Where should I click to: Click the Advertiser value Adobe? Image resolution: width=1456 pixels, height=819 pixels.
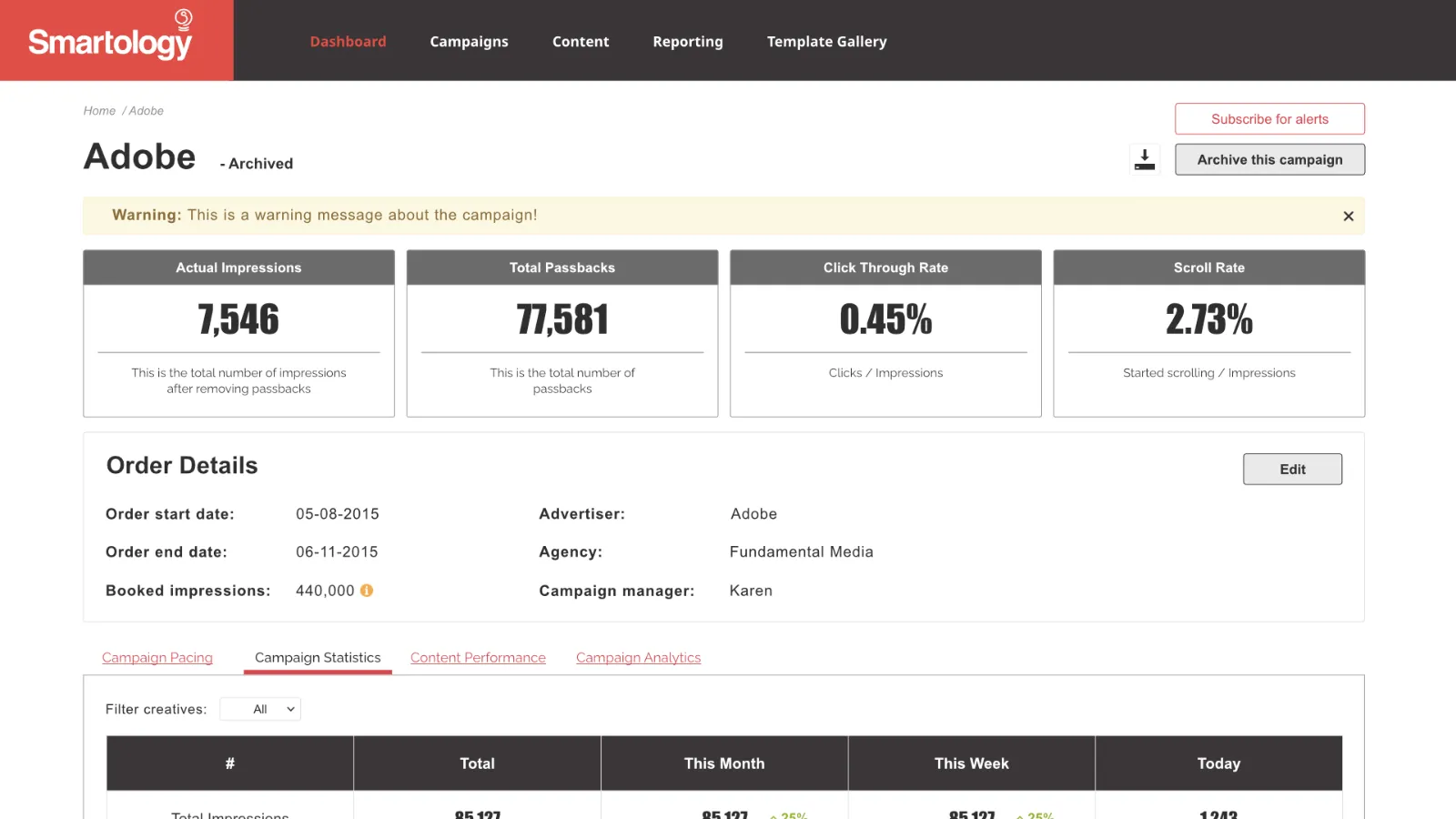753,514
